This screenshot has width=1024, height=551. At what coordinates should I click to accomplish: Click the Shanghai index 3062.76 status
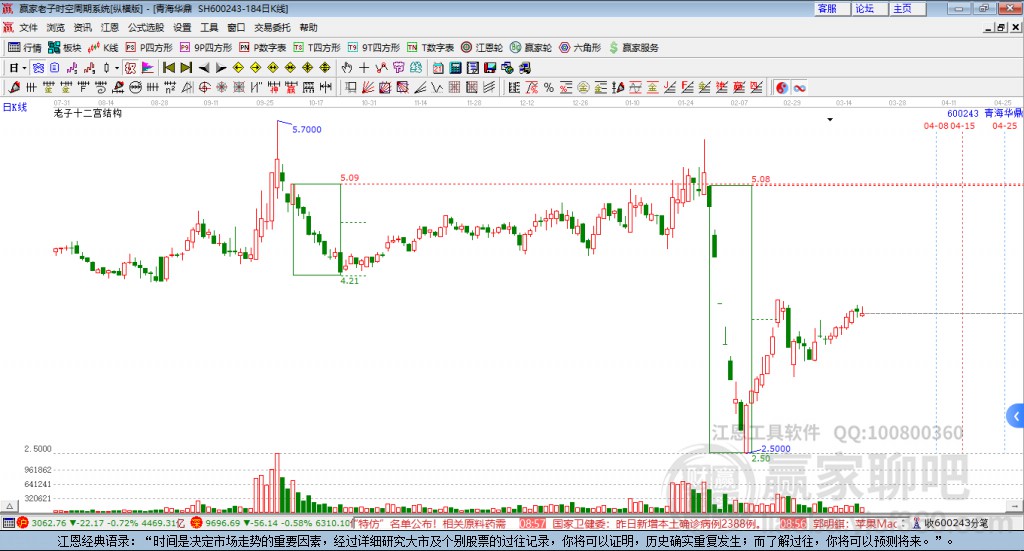pos(48,523)
